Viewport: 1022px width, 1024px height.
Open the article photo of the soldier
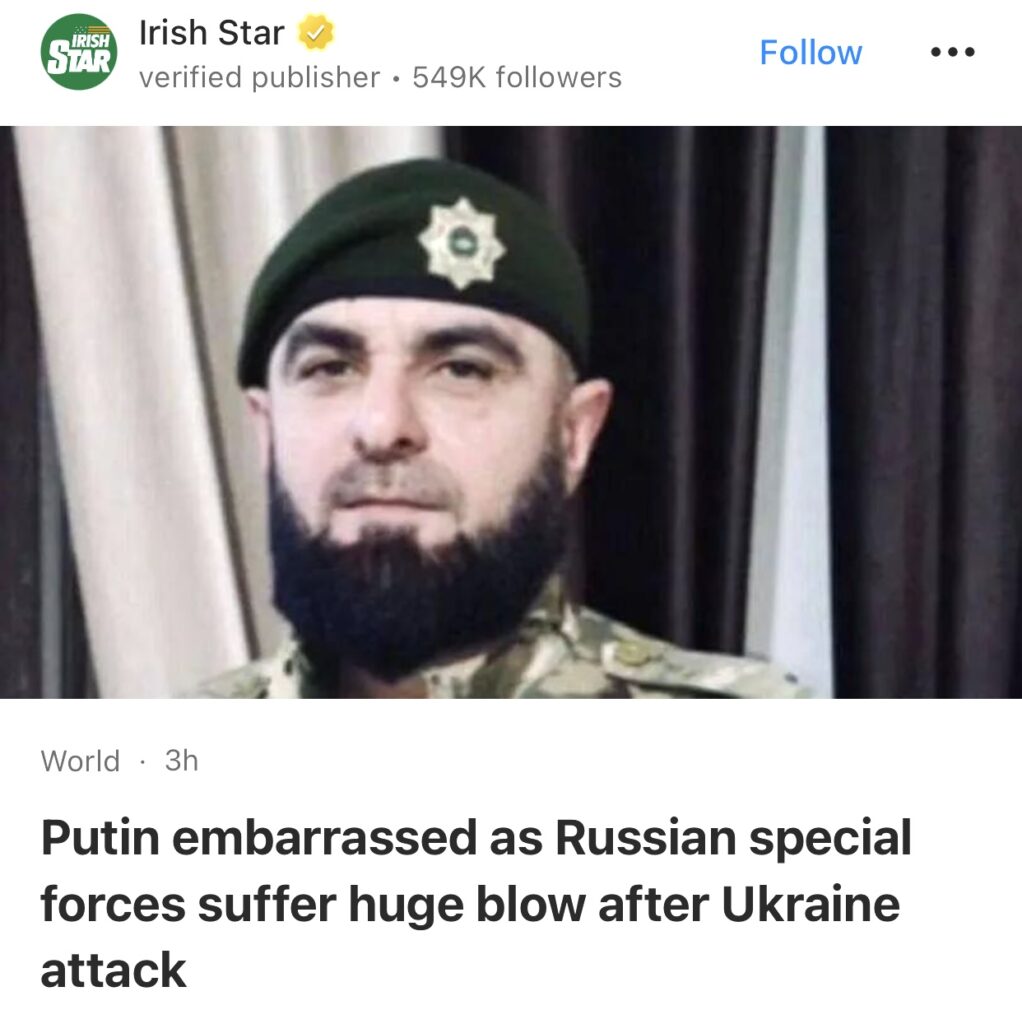511,412
